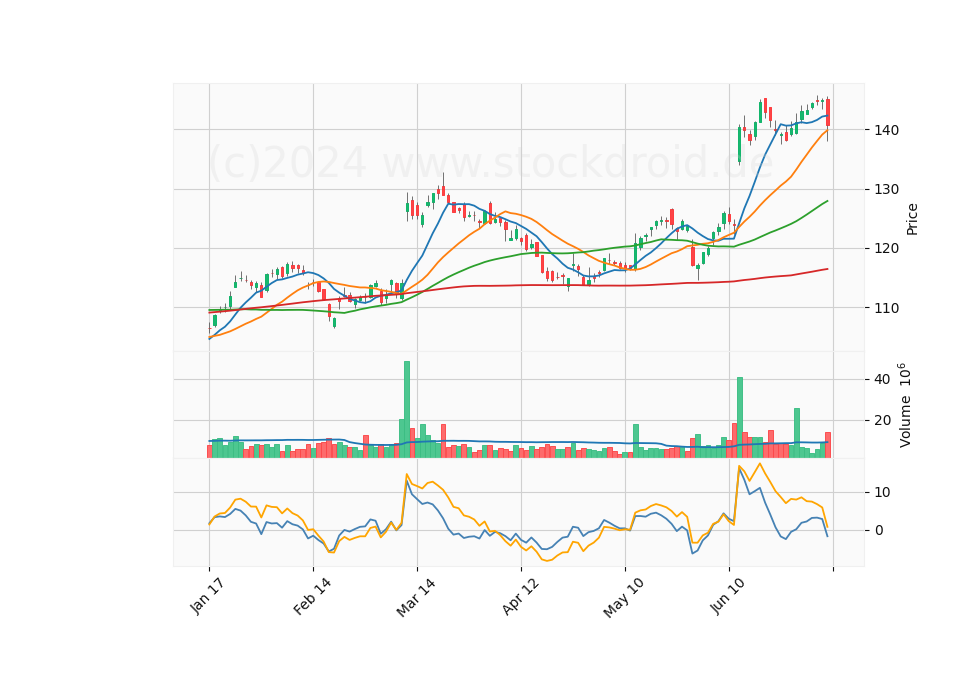This screenshot has height=690, width=960.
Task: Click the 0 indicator axis label
Action: (879, 530)
